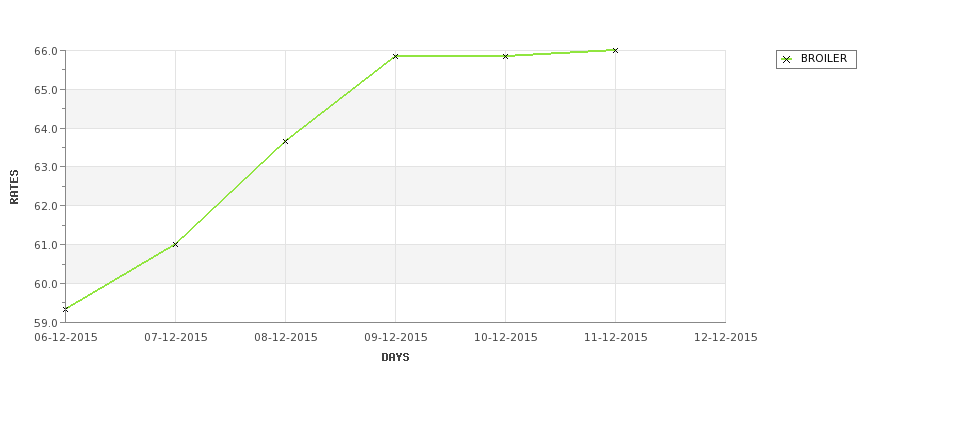Screen dimensions: 975x429
Task: Select the x marker at 08-12-2015
Action: click(285, 142)
